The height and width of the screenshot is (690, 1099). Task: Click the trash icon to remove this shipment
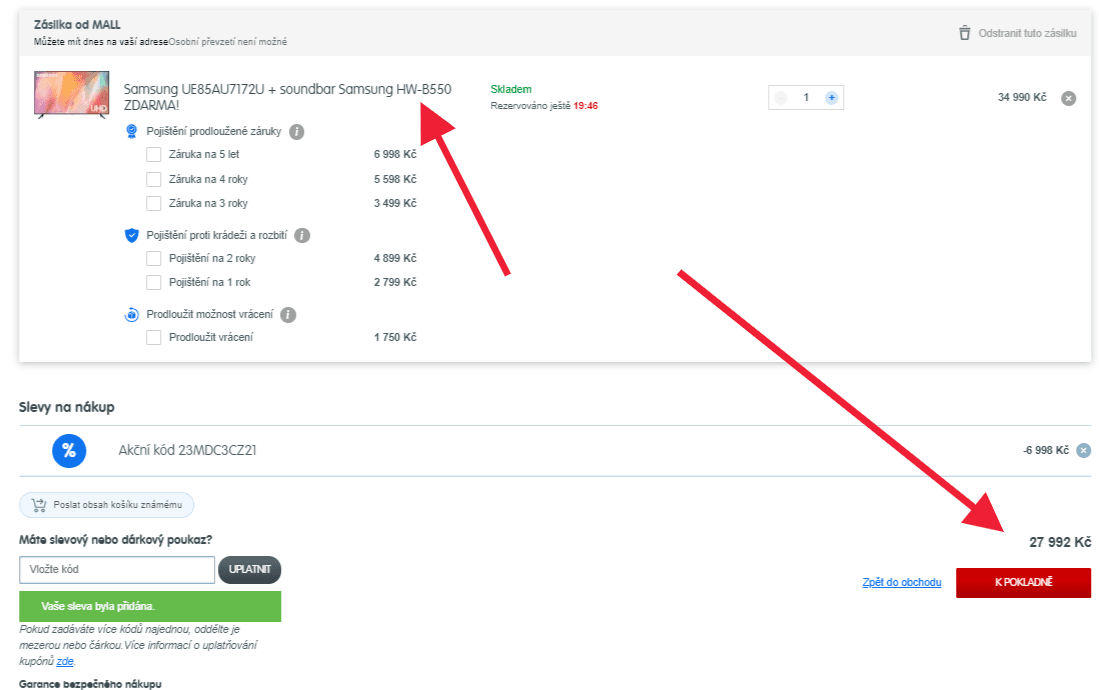[964, 33]
